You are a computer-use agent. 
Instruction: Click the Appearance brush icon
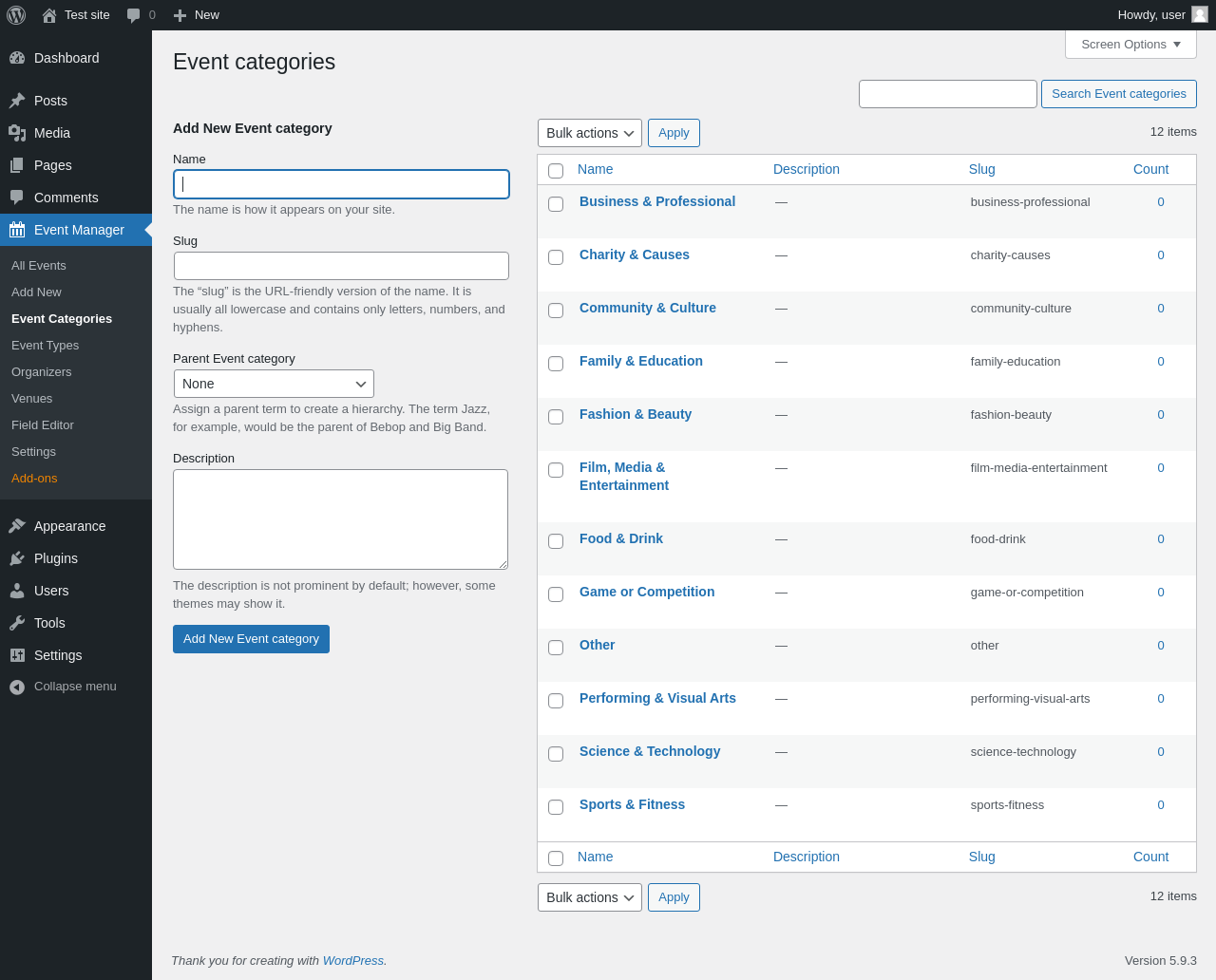click(x=17, y=526)
